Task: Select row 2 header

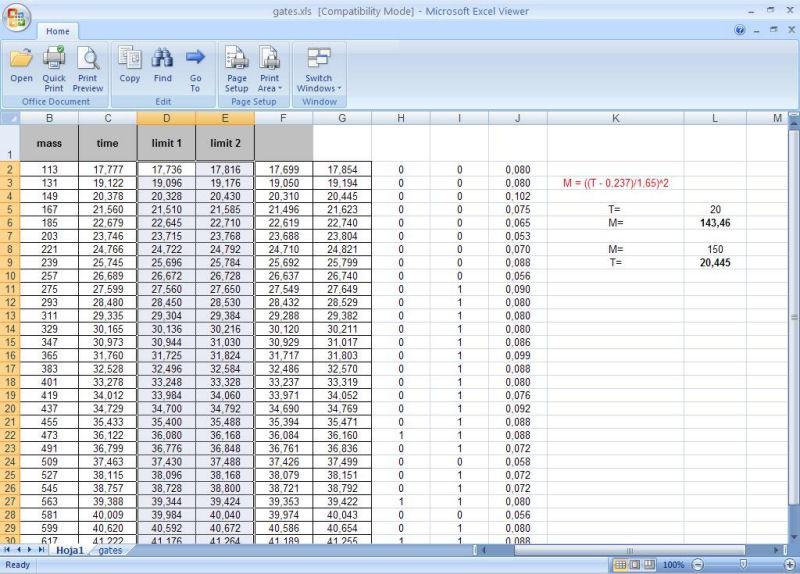Action: click(10, 169)
